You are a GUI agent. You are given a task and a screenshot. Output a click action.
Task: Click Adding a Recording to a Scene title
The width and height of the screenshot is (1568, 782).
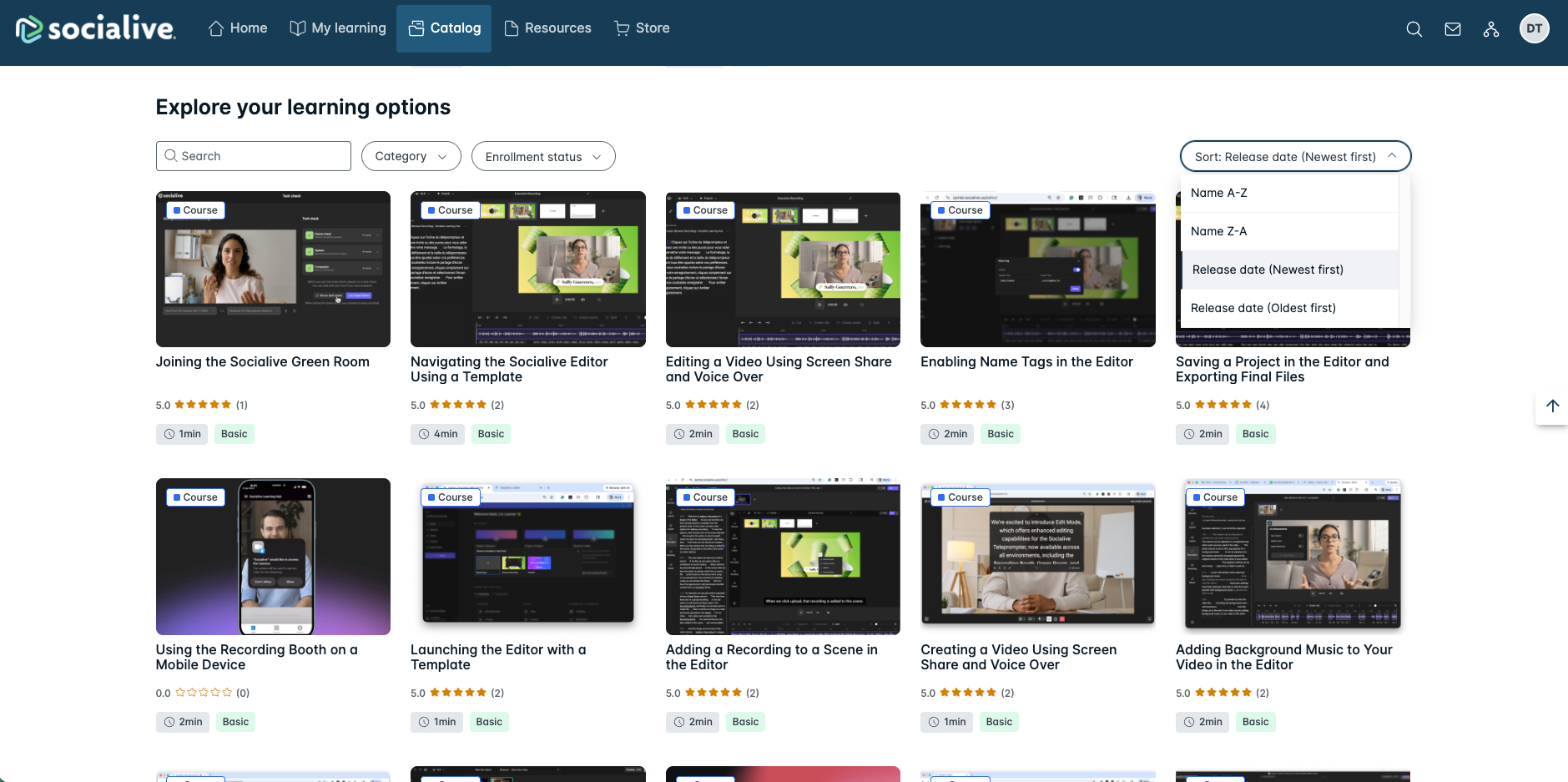coord(772,658)
